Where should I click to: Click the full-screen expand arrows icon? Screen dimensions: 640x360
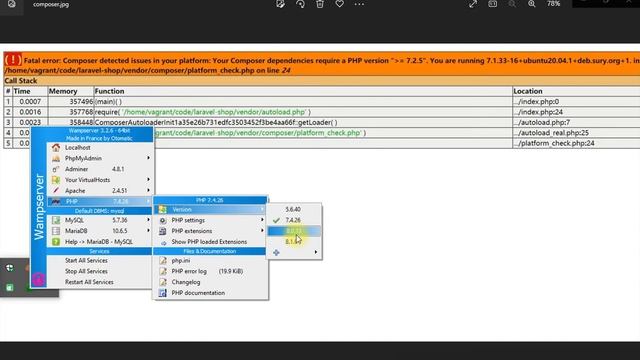[x=473, y=4]
